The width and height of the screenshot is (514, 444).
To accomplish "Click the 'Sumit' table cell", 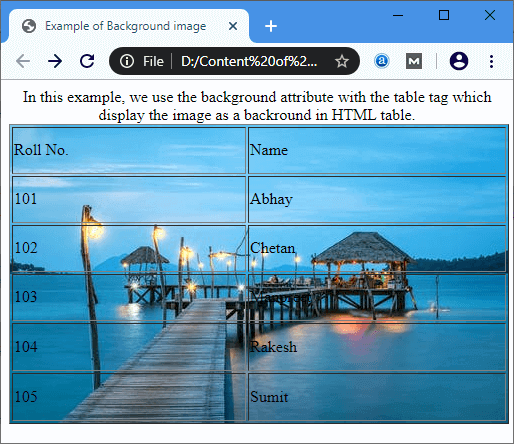I will click(377, 397).
